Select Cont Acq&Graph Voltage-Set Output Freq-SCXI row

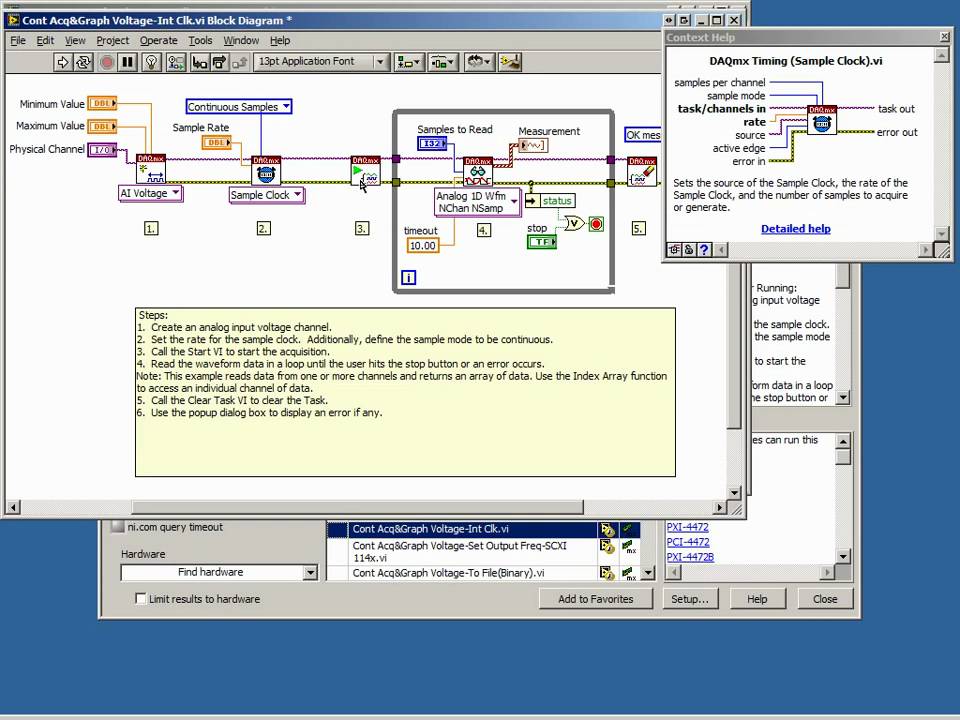[x=483, y=551]
